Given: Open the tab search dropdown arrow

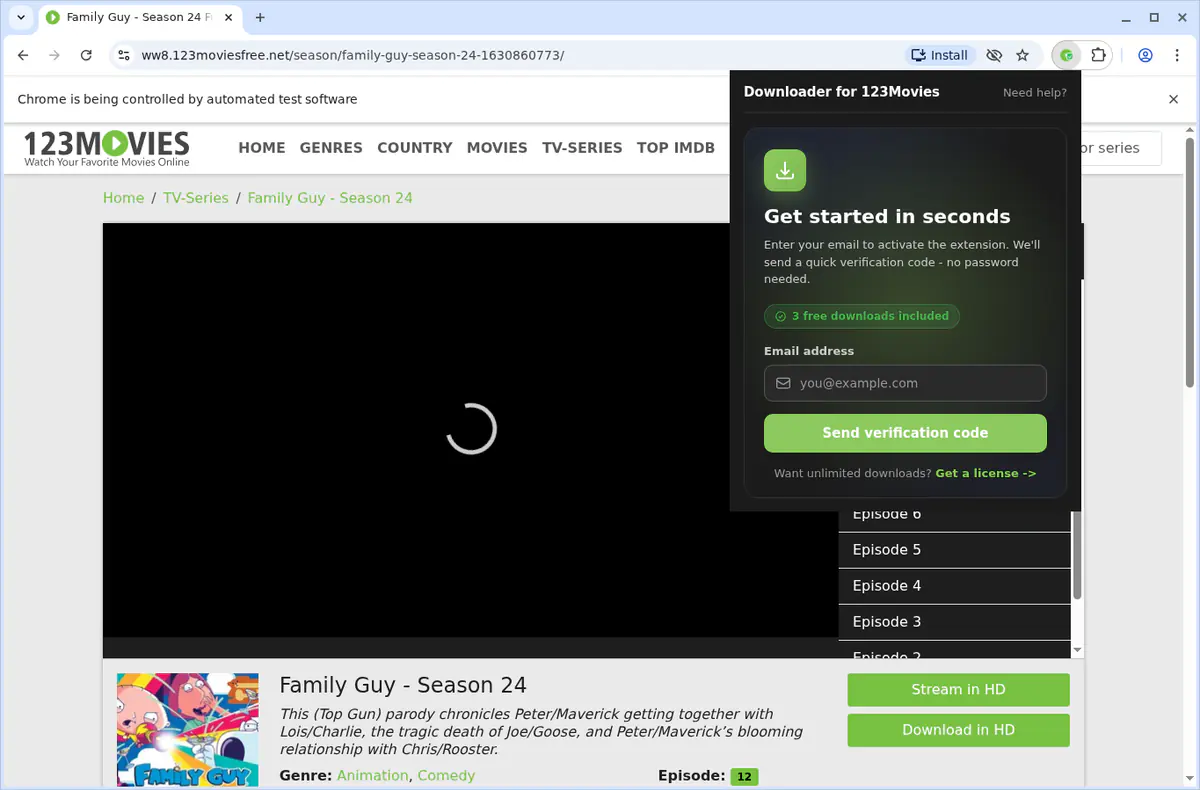Looking at the screenshot, I should (x=21, y=17).
